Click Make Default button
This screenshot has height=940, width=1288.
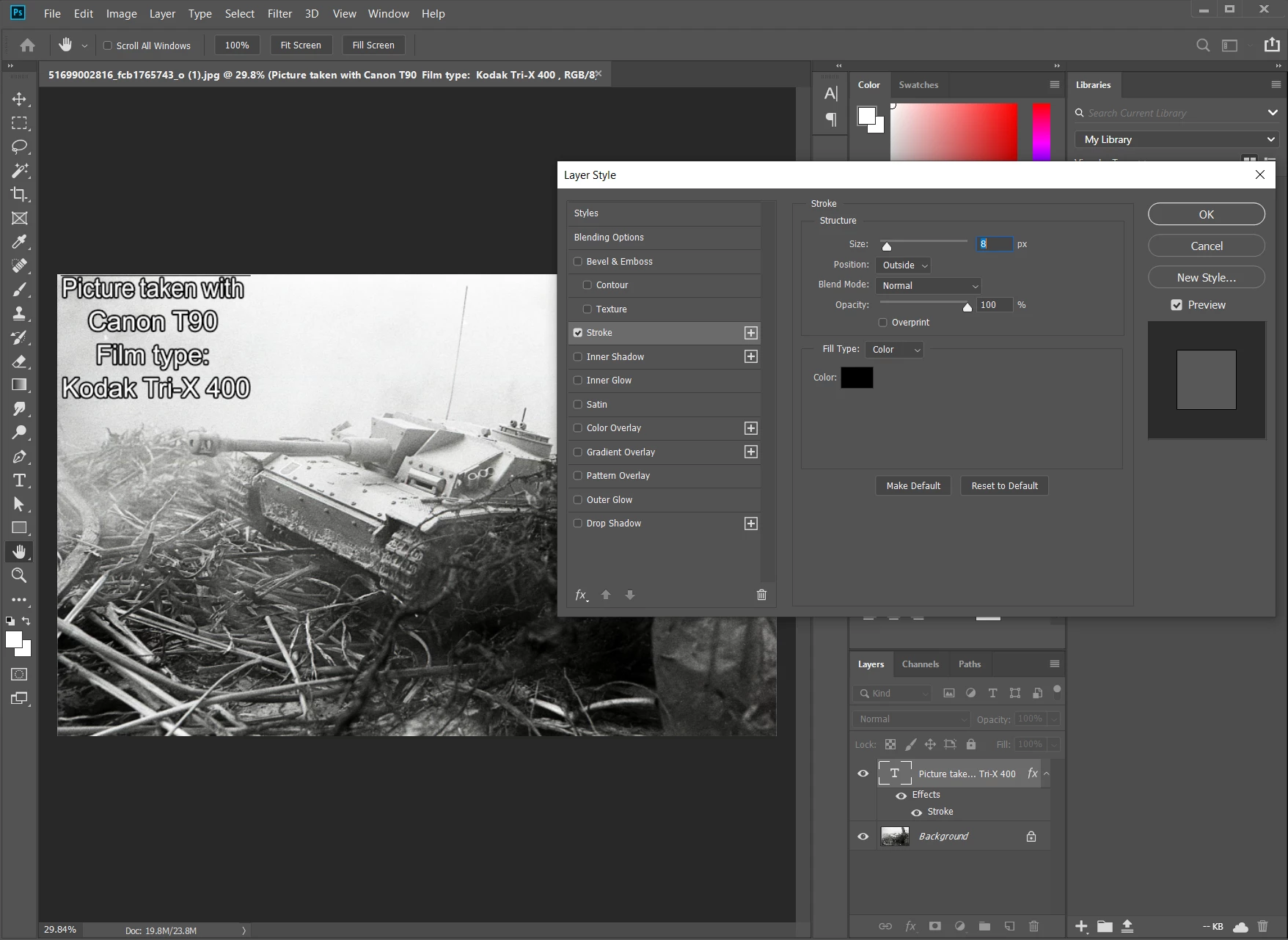(913, 485)
